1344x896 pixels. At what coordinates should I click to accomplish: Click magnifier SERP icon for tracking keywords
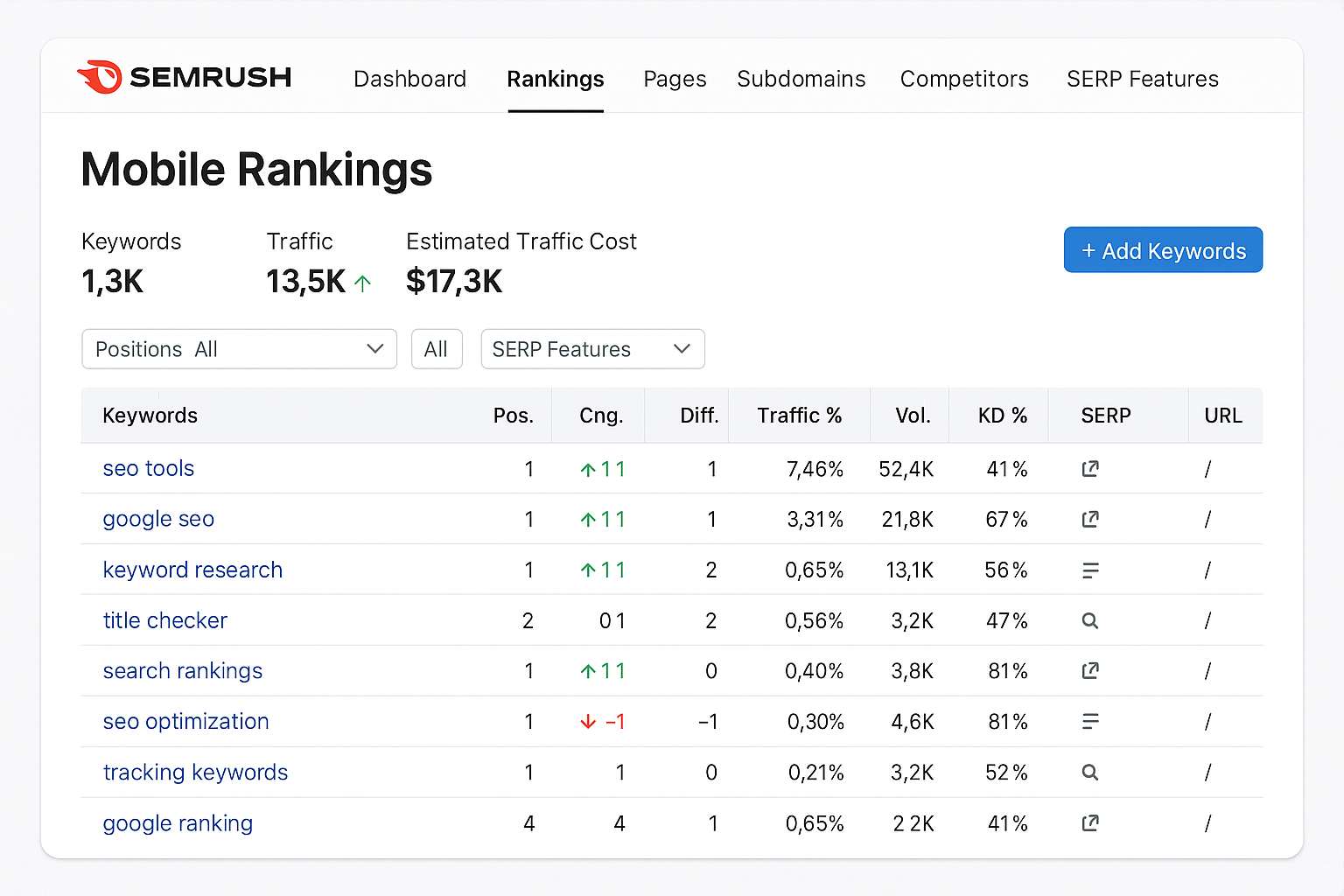(x=1090, y=773)
